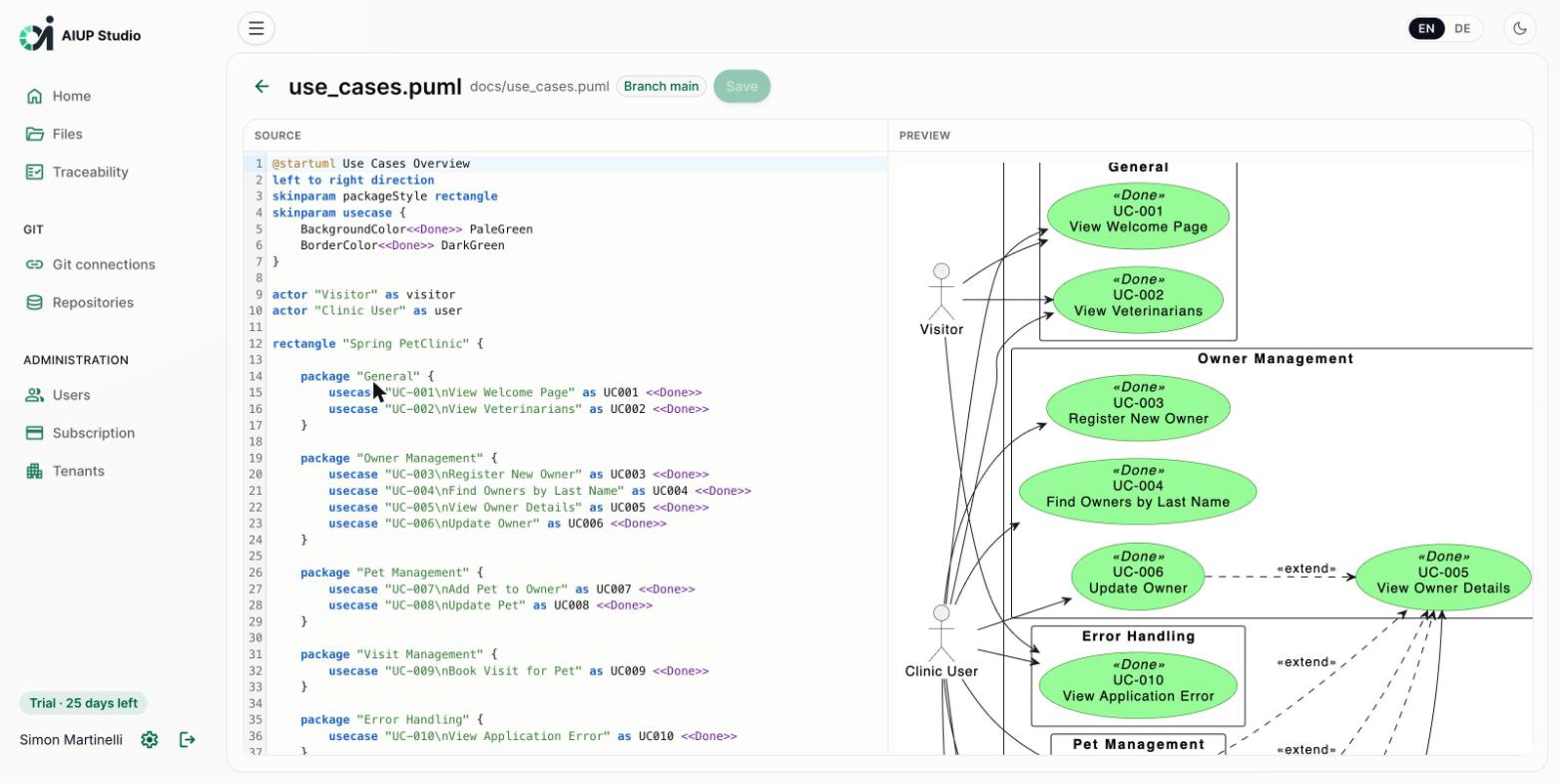The height and width of the screenshot is (784, 1560).
Task: Click the Branch main badge
Action: tap(661, 87)
